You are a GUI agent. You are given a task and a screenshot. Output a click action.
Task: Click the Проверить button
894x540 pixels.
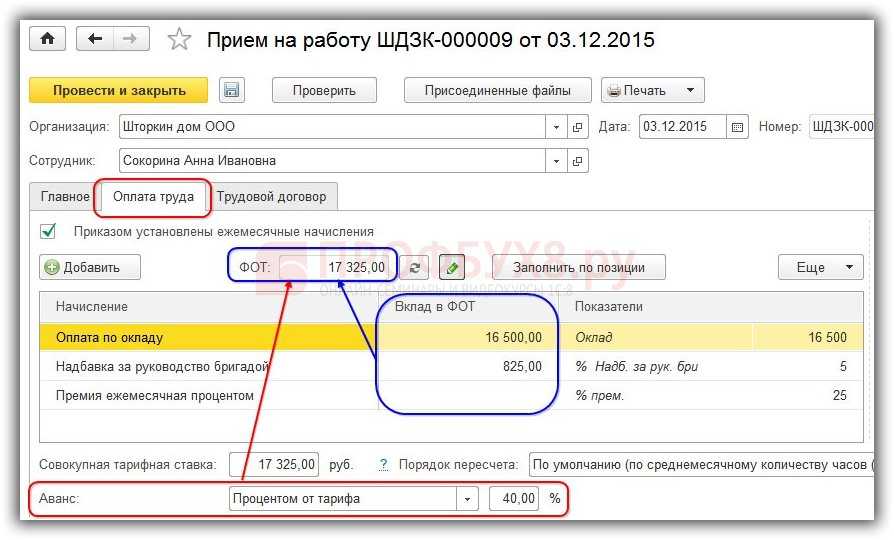[x=324, y=90]
